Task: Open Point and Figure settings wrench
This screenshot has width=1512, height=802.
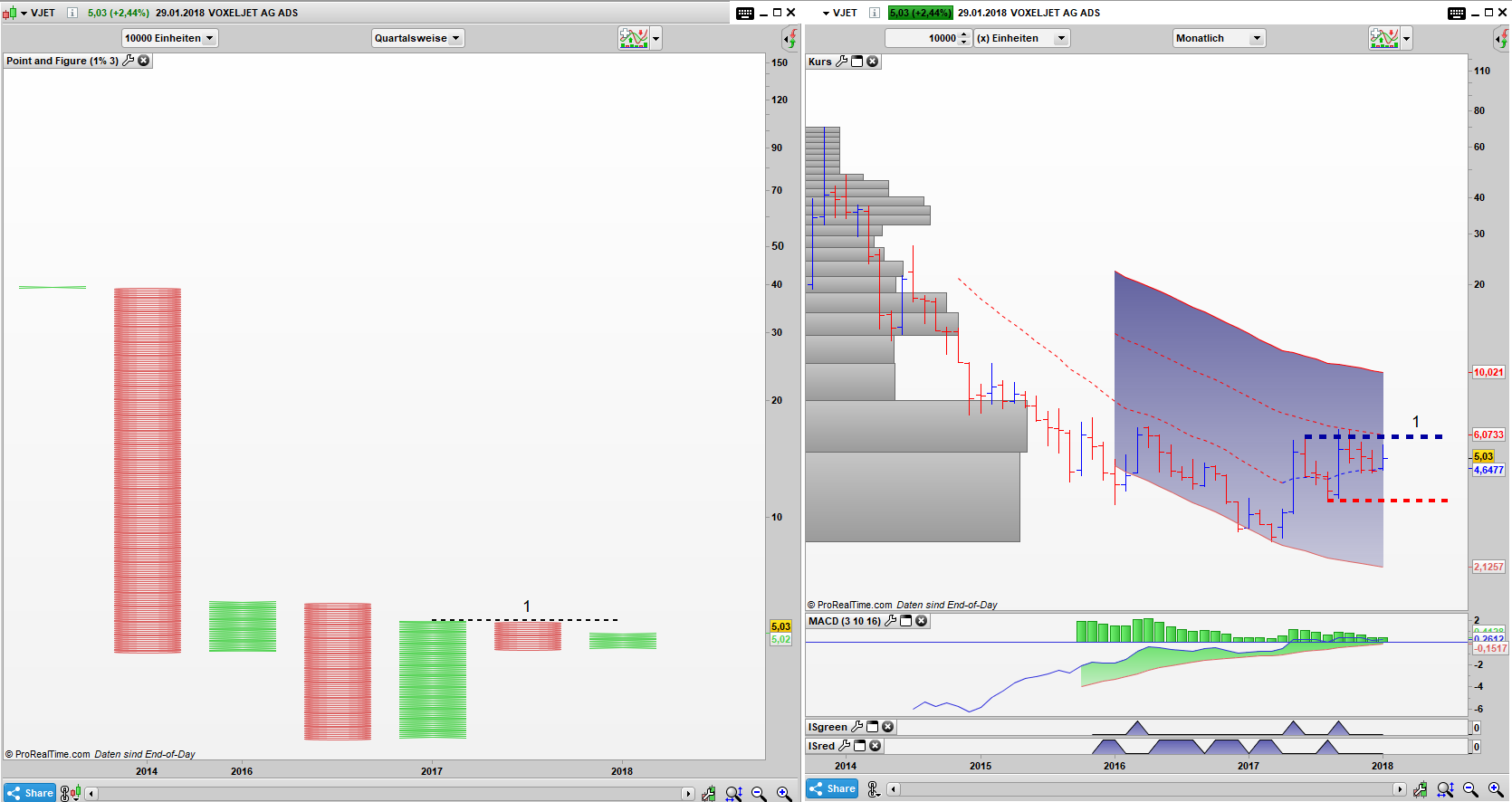Action: [x=129, y=61]
